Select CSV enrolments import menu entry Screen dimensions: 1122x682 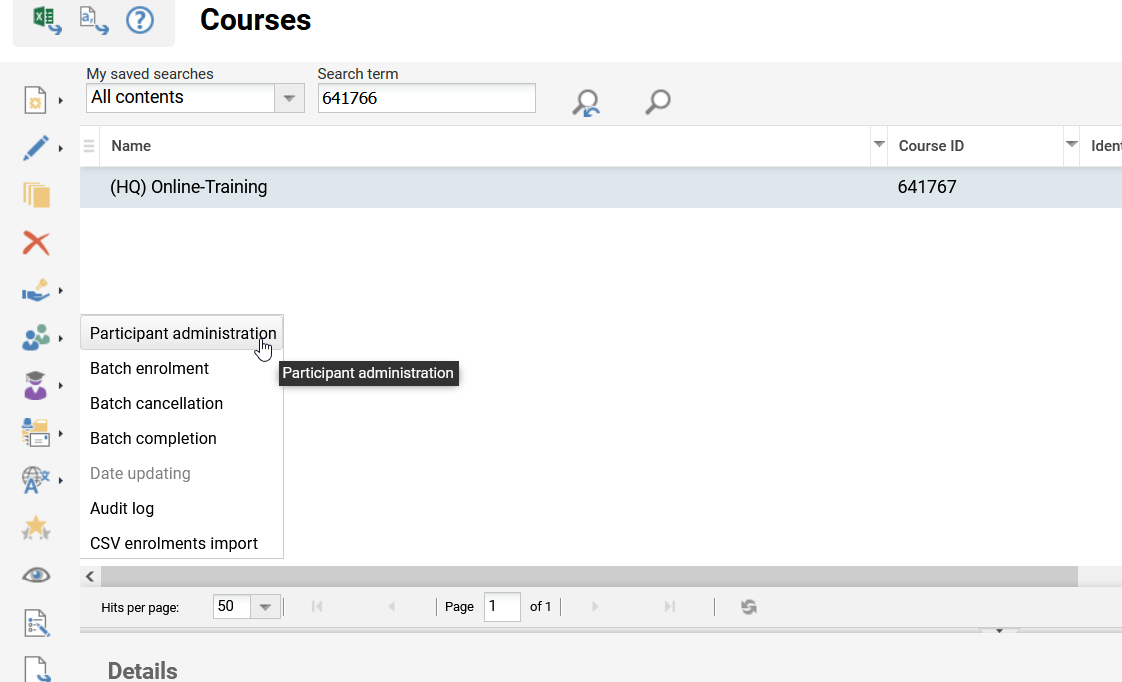(x=174, y=544)
